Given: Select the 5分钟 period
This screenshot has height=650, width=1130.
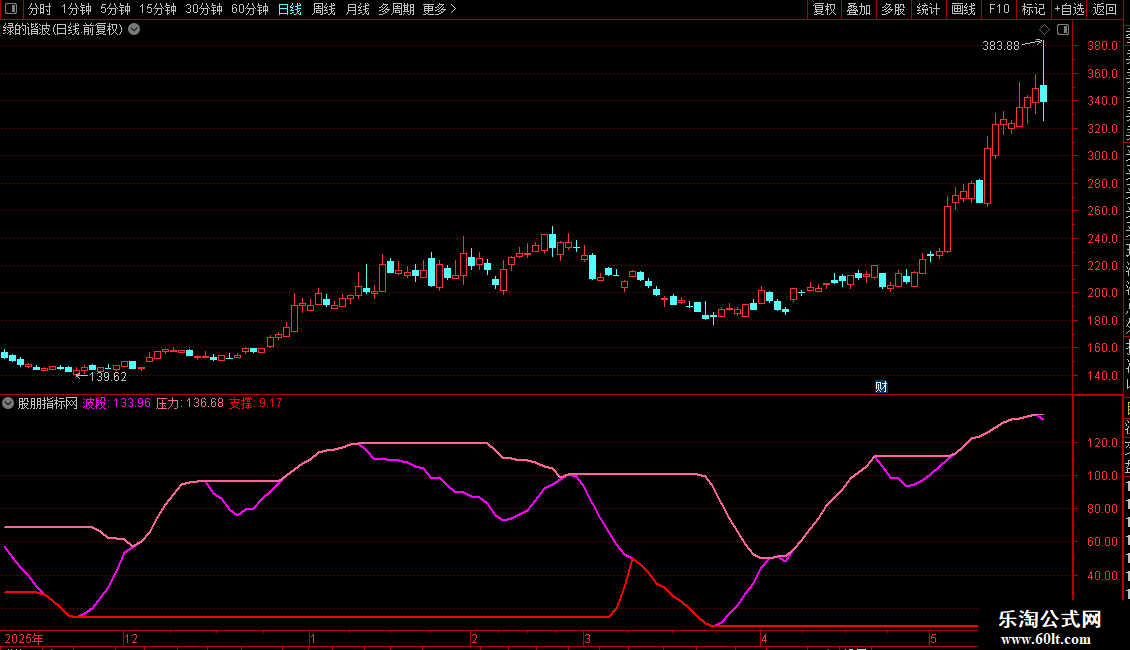Looking at the screenshot, I should pyautogui.click(x=115, y=9).
